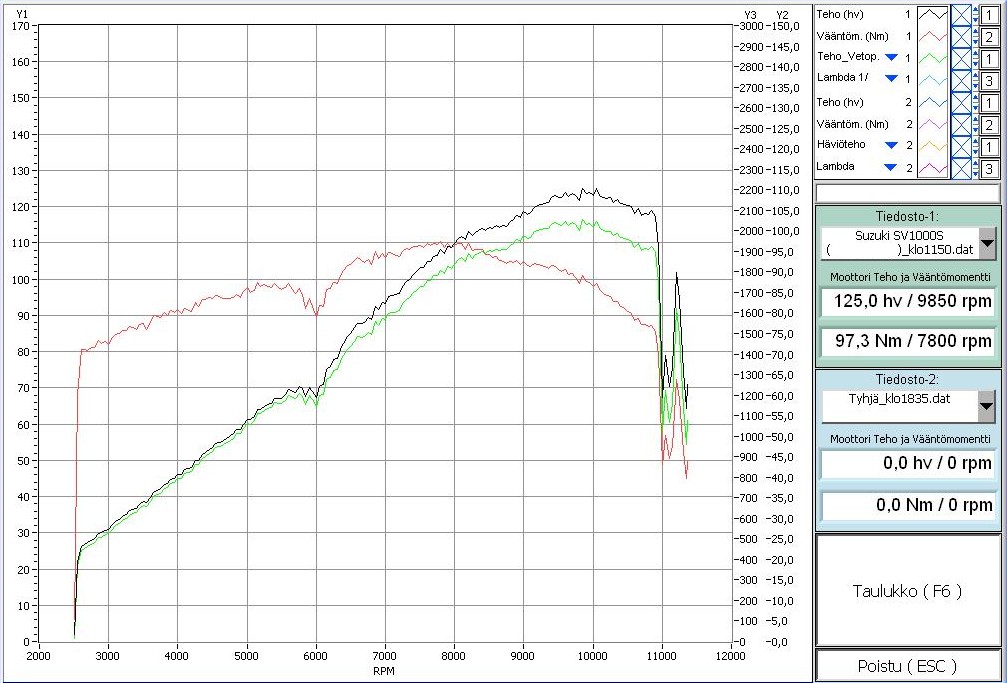Open the line style sample for Lambda 1/

tap(934, 80)
